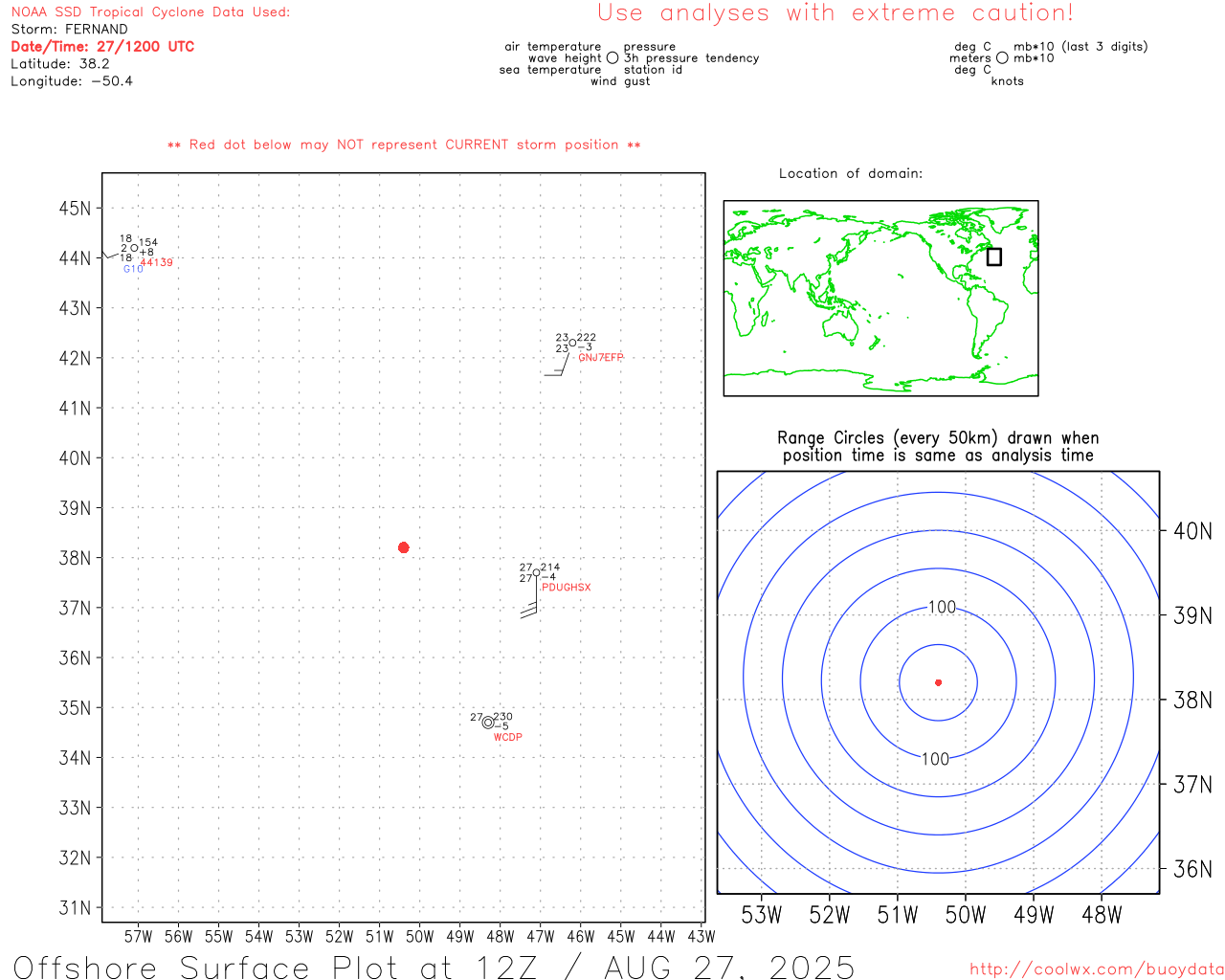Click the Latitude: 38.2 text
1225x980 pixels.
coord(60,63)
